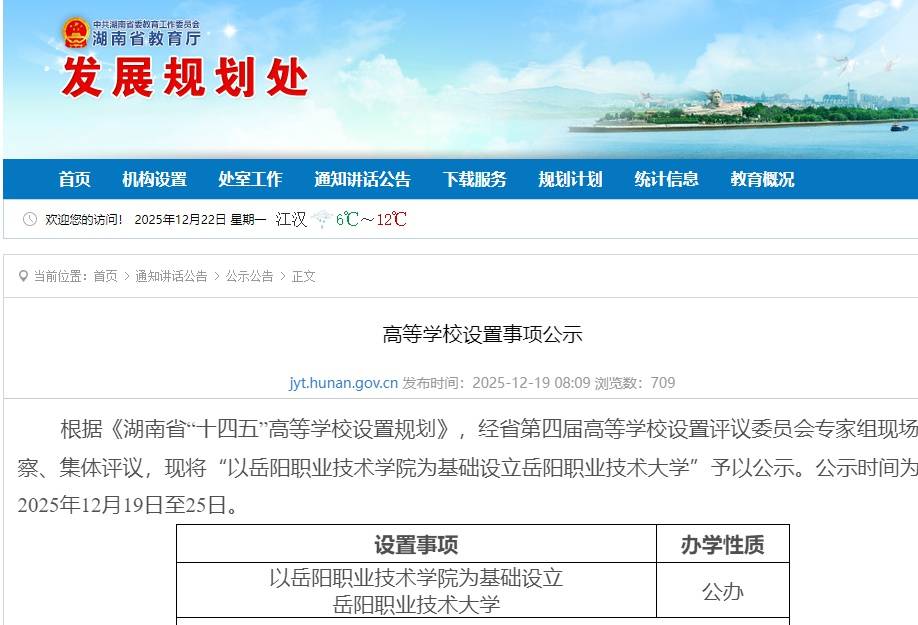Click table header 办学性质
The width and height of the screenshot is (918, 625).
point(722,544)
